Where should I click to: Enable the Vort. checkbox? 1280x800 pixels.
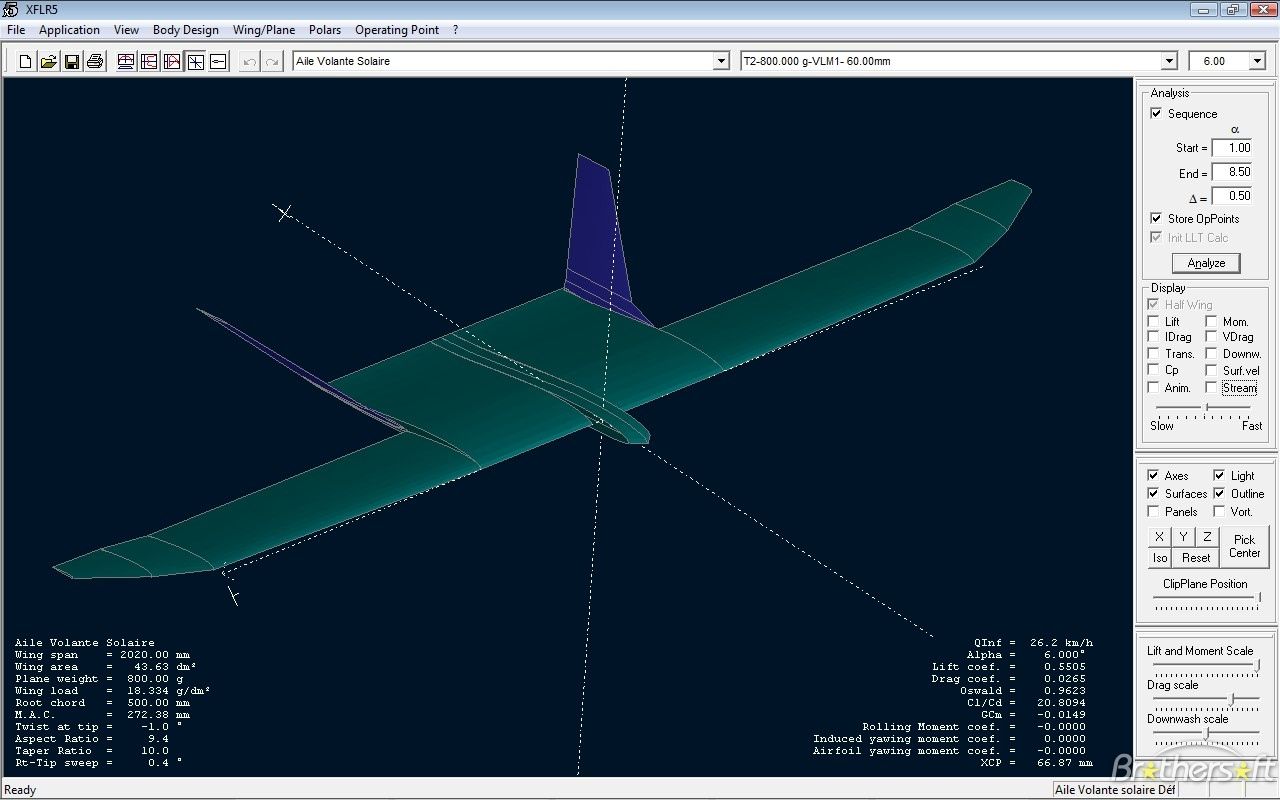tap(1219, 512)
